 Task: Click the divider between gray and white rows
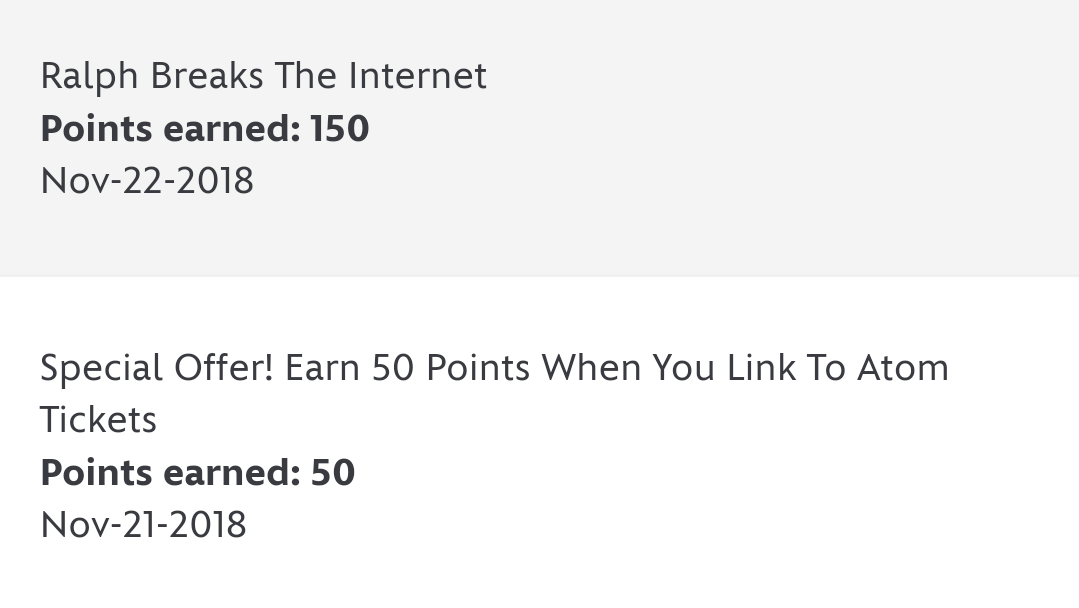[x=540, y=276]
